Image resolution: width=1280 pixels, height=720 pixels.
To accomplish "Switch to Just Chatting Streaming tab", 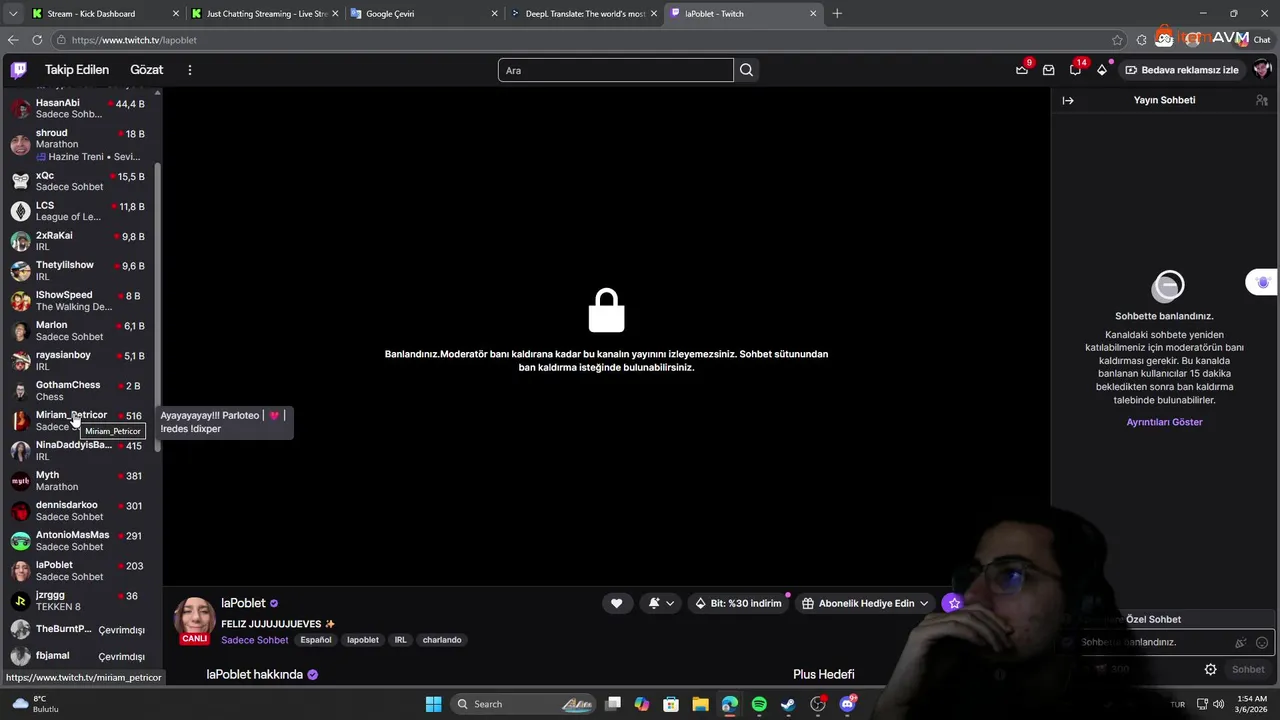I will click(x=266, y=14).
